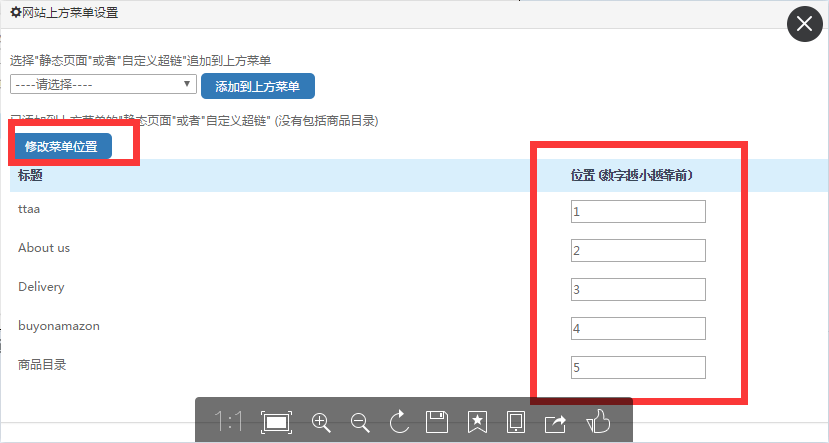Click the thumbs-up like icon
The image size is (829, 443).
pyautogui.click(x=598, y=421)
